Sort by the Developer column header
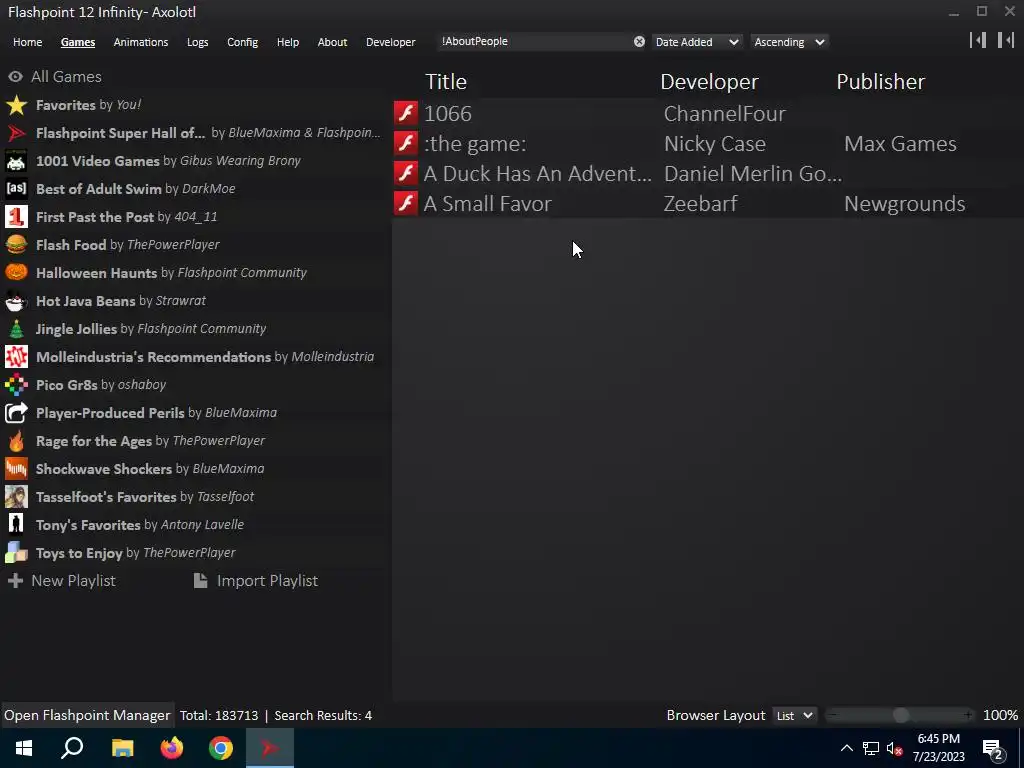This screenshot has height=768, width=1024. (709, 82)
